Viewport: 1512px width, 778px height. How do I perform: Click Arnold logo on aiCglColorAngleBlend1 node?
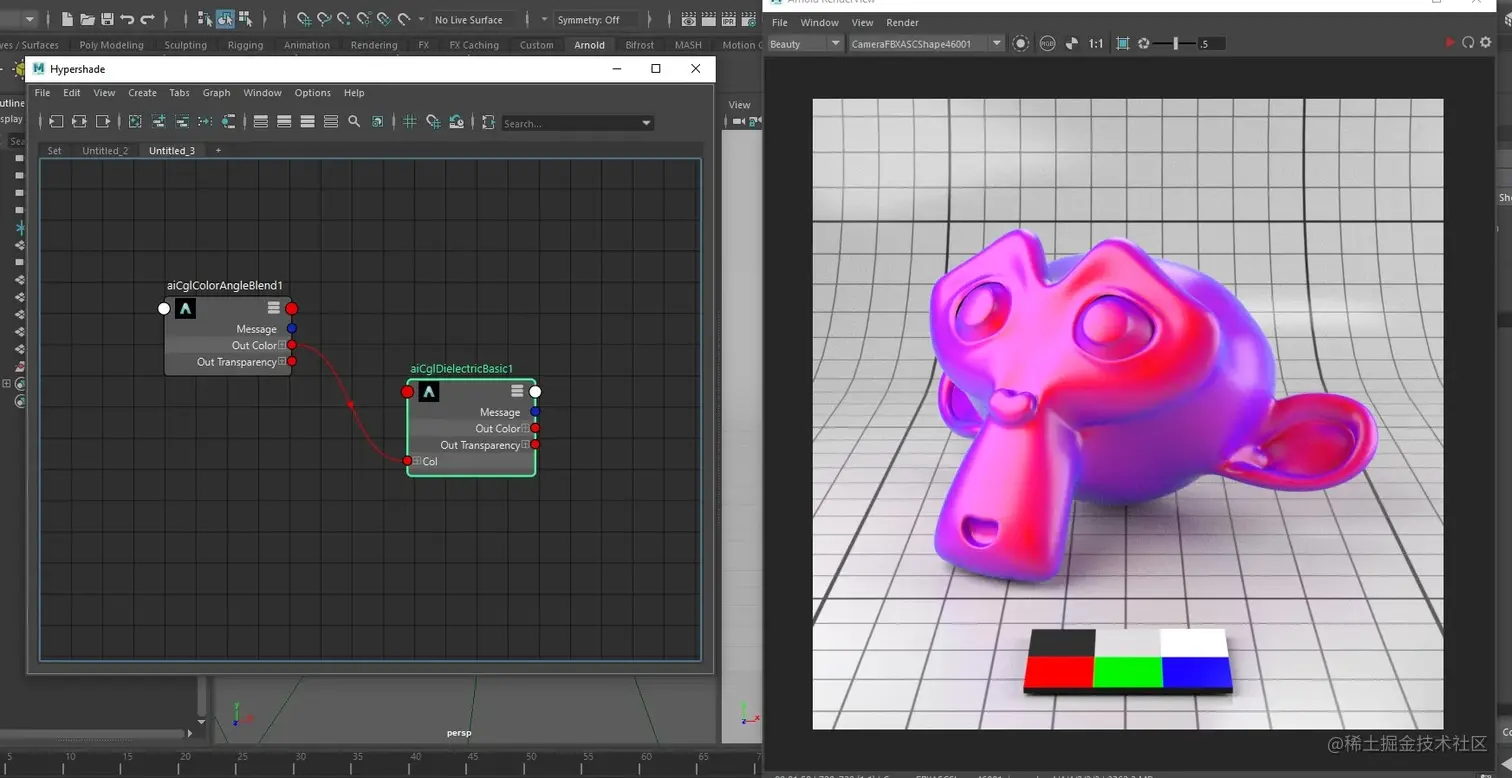tap(185, 309)
